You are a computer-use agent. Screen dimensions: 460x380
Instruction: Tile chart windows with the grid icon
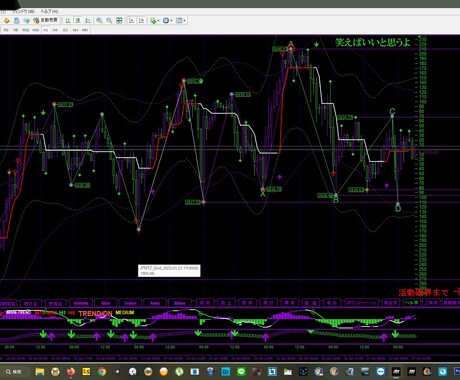pyautogui.click(x=119, y=21)
